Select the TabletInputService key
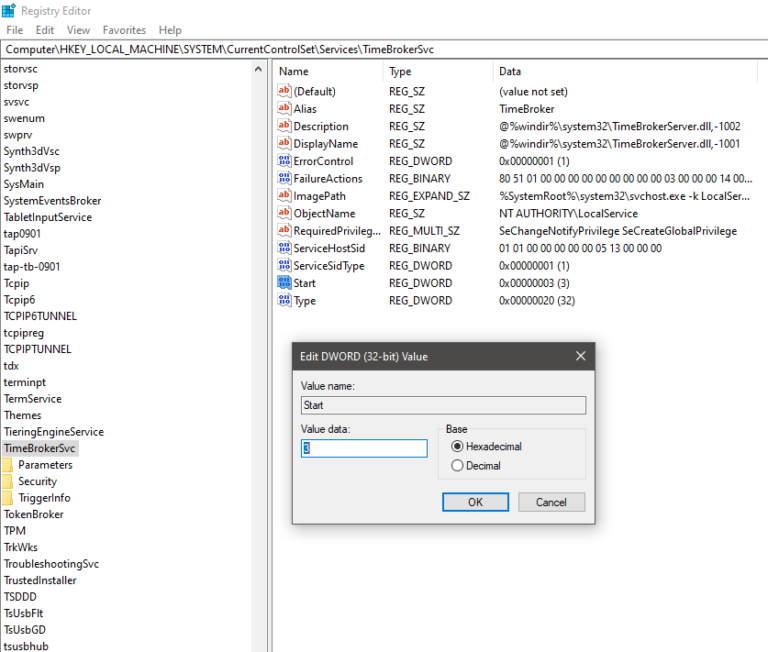This screenshot has width=768, height=652. click(x=48, y=217)
